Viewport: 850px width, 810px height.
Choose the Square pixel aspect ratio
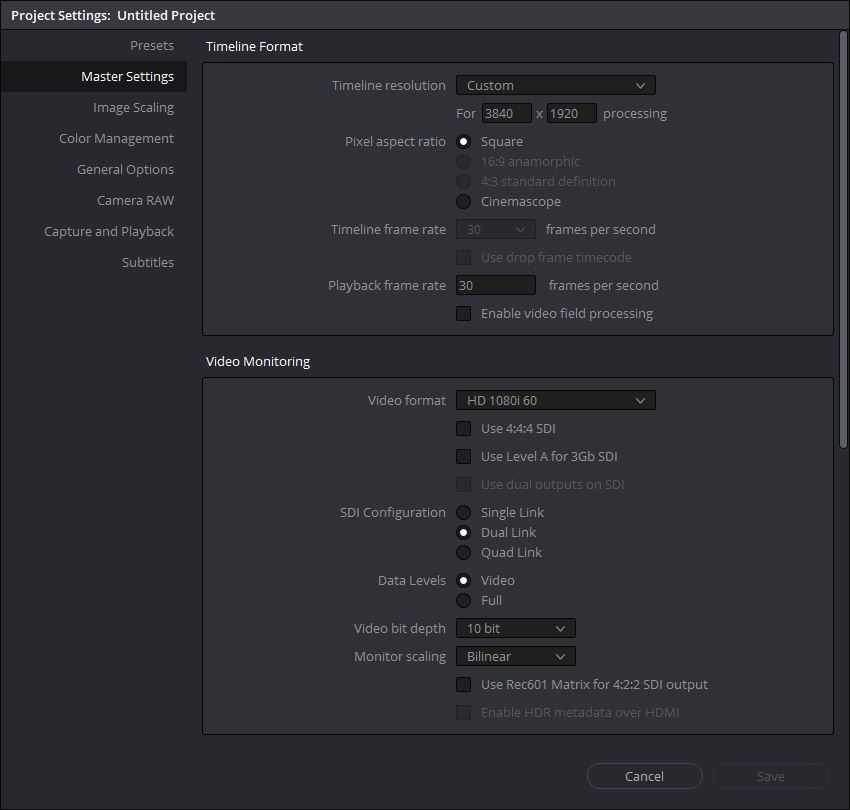click(463, 142)
